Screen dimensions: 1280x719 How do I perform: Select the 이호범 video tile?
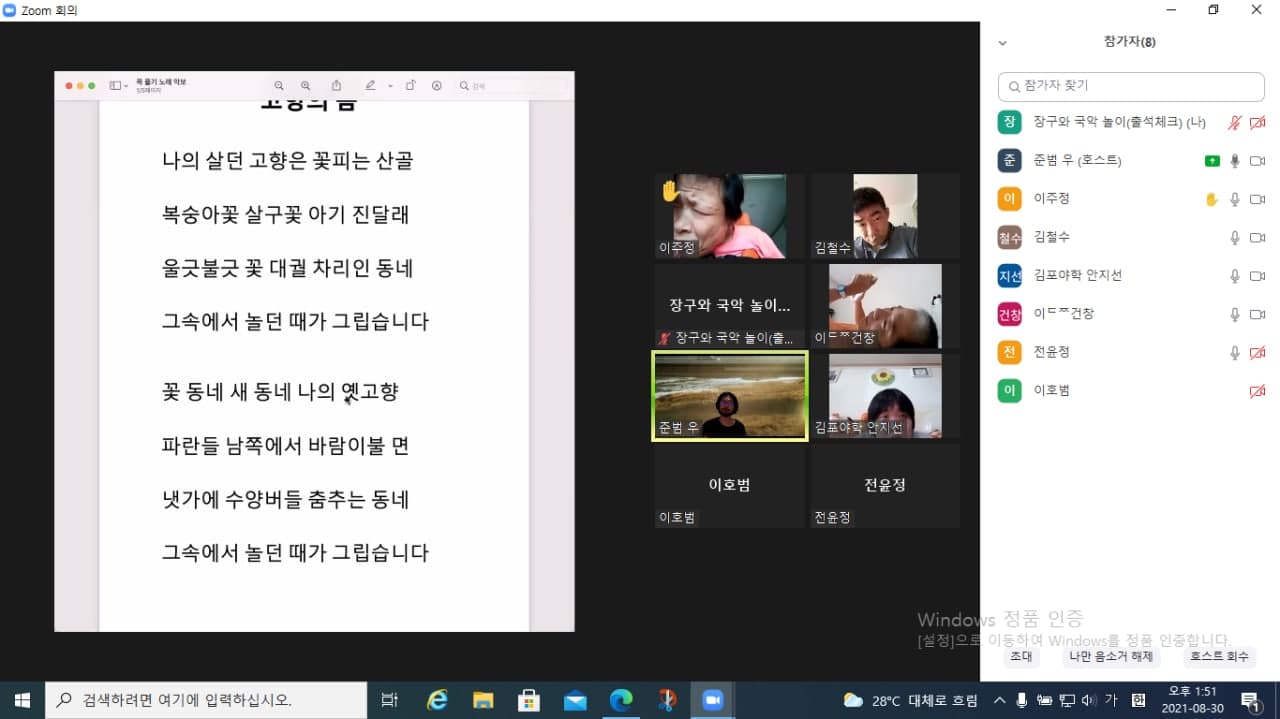tap(730, 486)
